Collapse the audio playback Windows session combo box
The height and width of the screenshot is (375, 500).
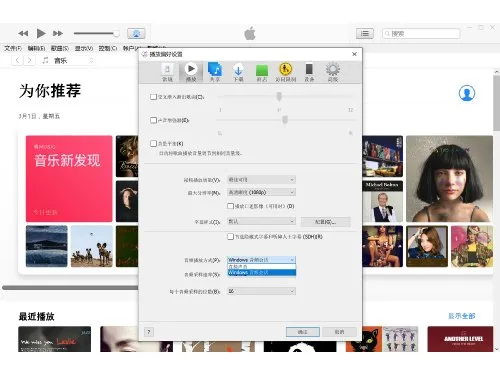(261, 260)
